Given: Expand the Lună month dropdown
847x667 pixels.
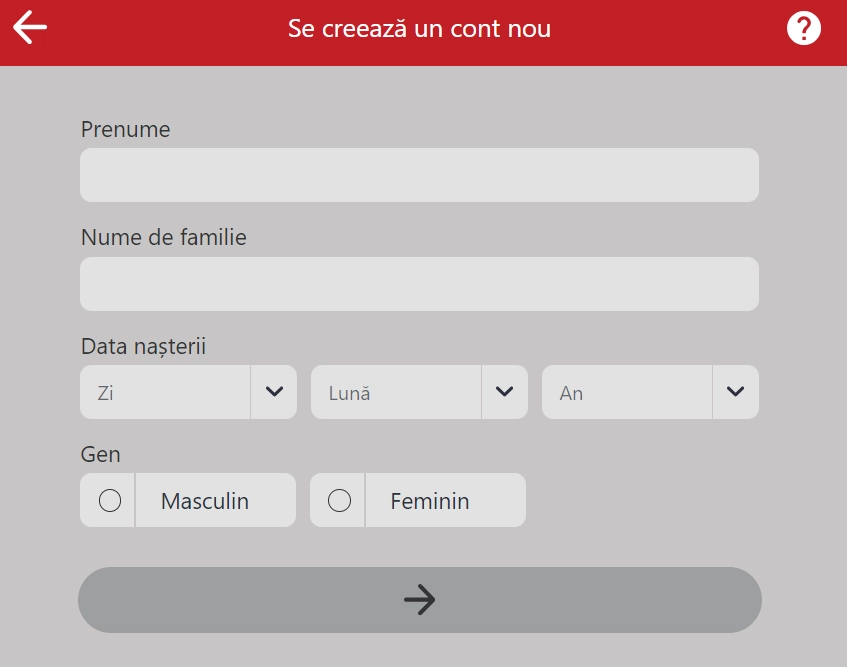Looking at the screenshot, I should (x=396, y=392).
